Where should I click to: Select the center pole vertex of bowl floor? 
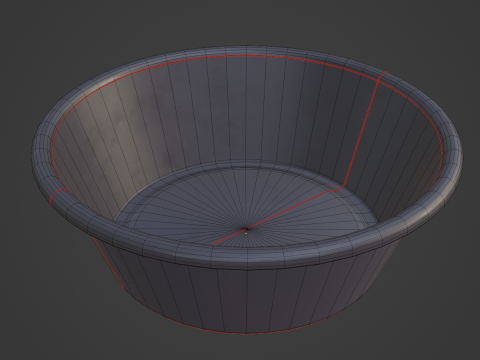pyautogui.click(x=247, y=229)
